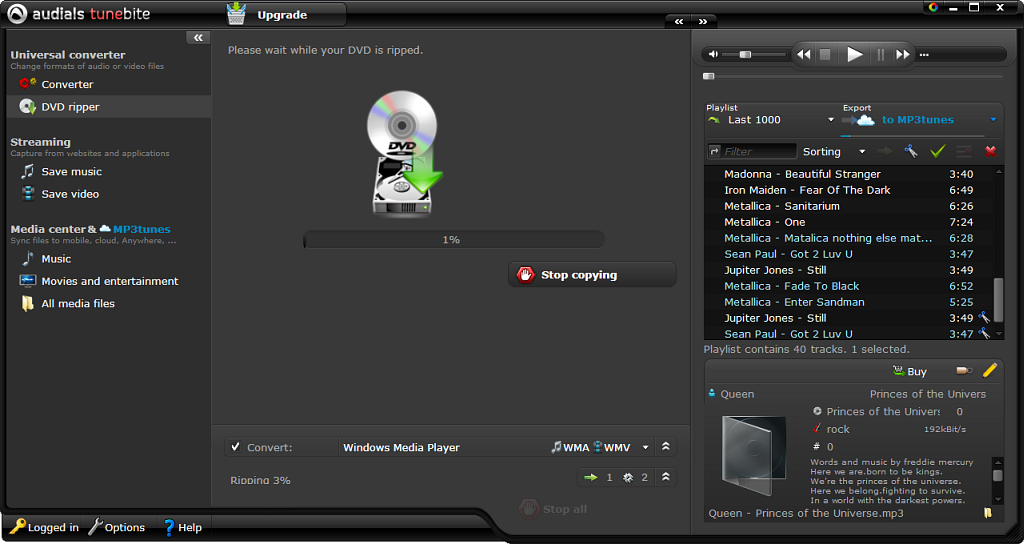This screenshot has width=1024, height=544.
Task: Click the MP3tunes cloud link in sidebar
Action: [135, 229]
